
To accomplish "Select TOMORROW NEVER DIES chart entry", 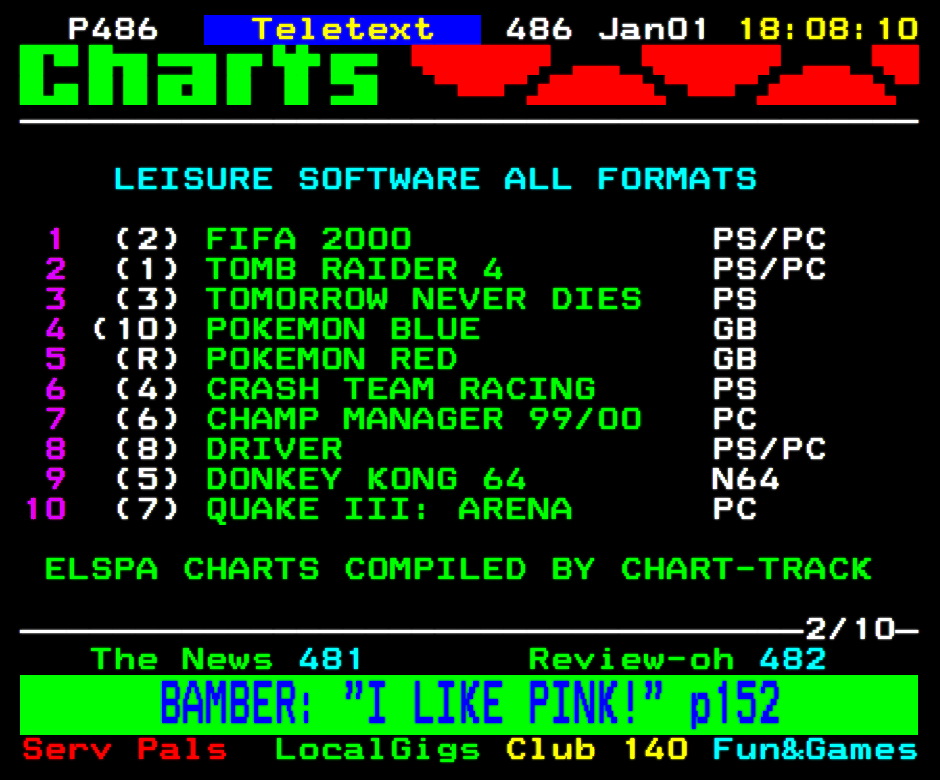I will tap(424, 299).
